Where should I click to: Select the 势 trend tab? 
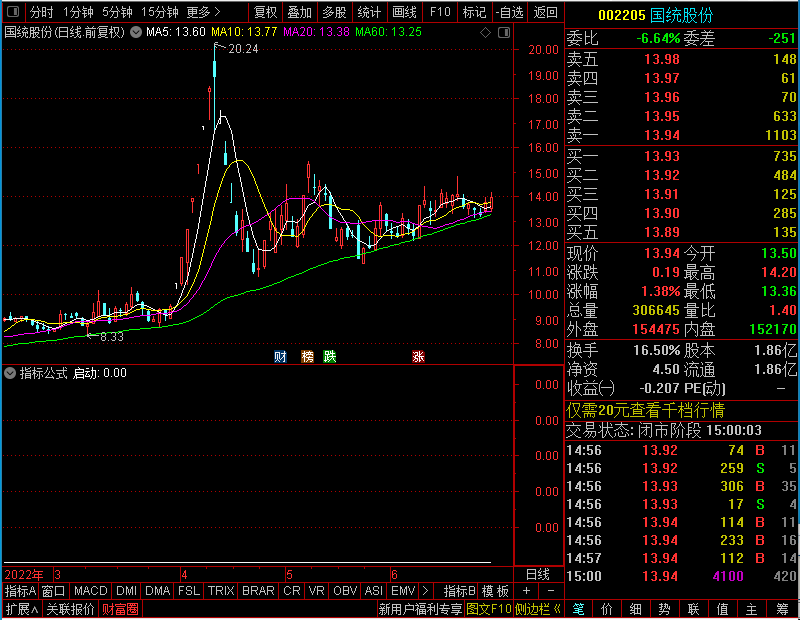tap(664, 609)
